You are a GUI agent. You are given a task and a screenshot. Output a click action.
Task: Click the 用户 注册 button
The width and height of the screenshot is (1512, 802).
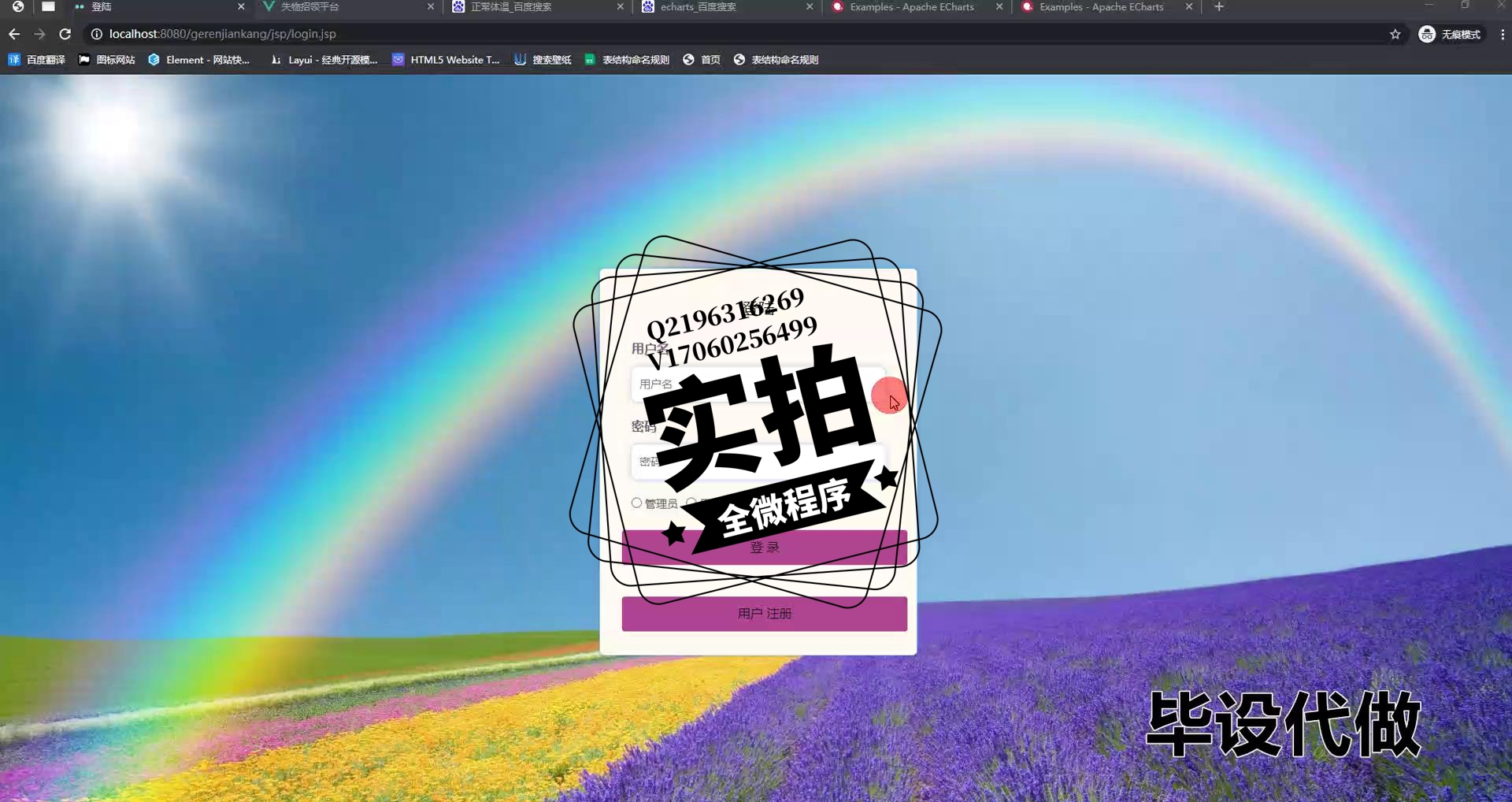point(764,614)
